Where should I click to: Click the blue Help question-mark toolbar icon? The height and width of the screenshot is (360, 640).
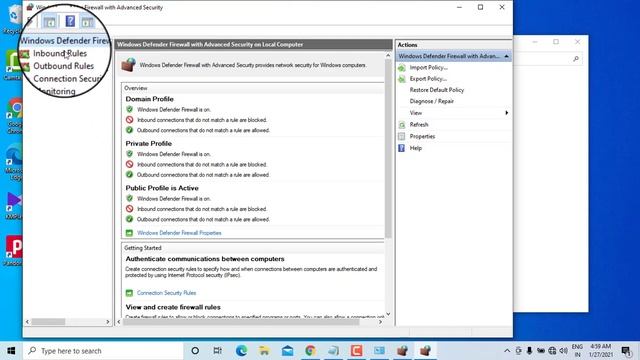[70, 21]
